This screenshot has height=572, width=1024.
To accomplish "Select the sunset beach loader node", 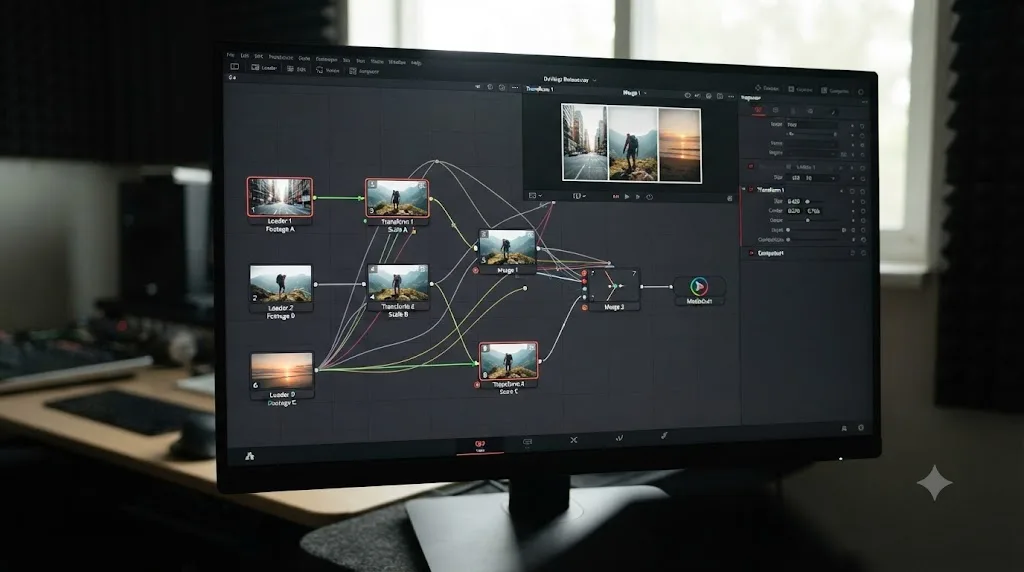I will (x=282, y=371).
